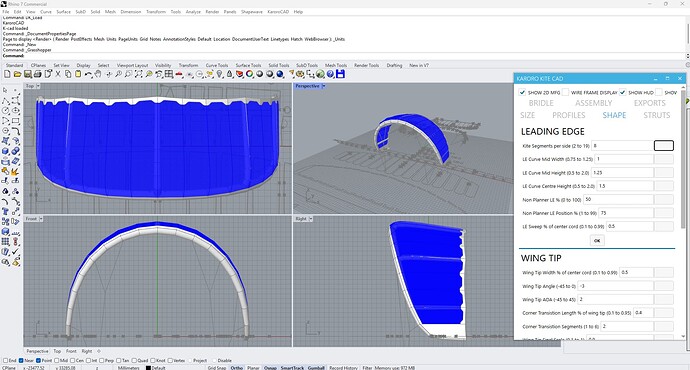Select the Polyline tool in left sidebar
Viewport: 690px width, 370px height.
point(5,100)
